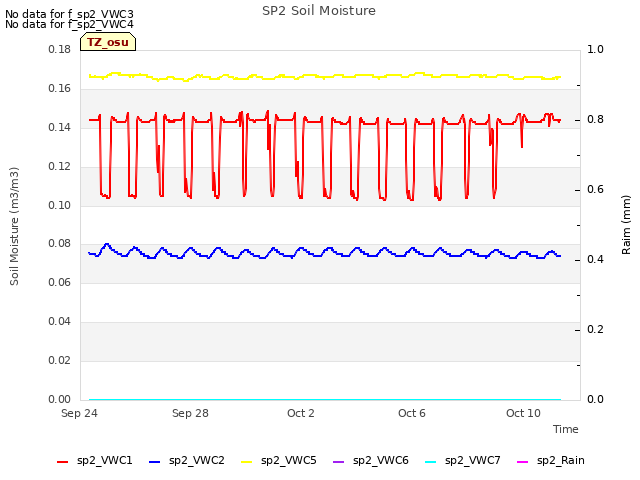This screenshot has width=640, height=480.
Task: Click the 0.6 right axis tick label
Action: [595, 190]
